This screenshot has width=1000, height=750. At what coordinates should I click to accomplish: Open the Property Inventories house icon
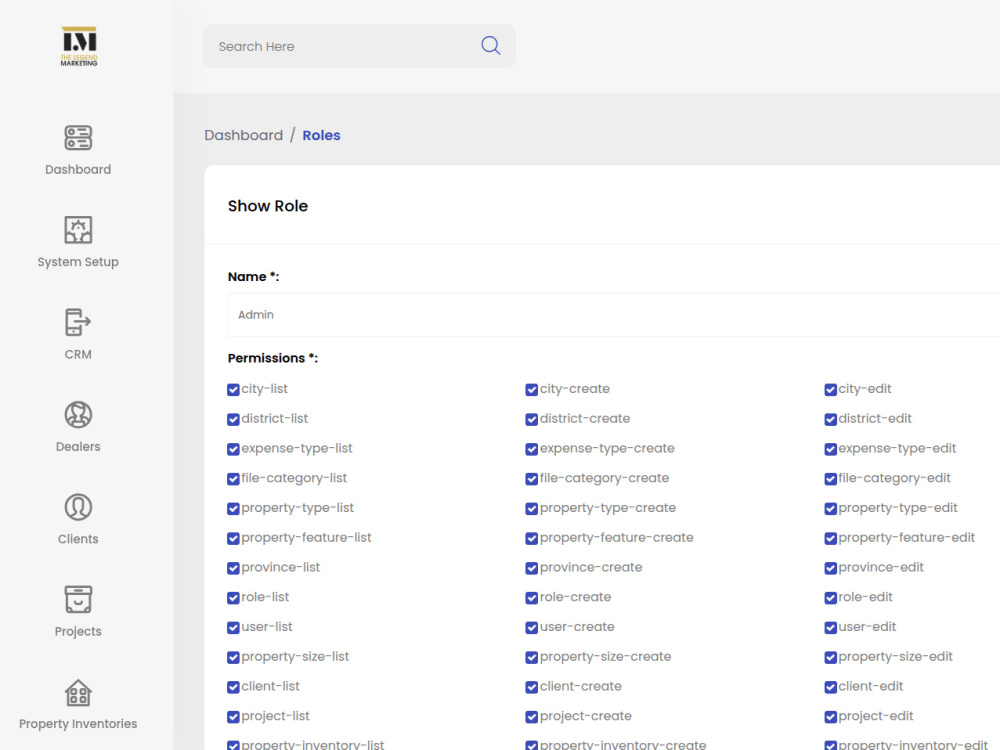tap(78, 693)
